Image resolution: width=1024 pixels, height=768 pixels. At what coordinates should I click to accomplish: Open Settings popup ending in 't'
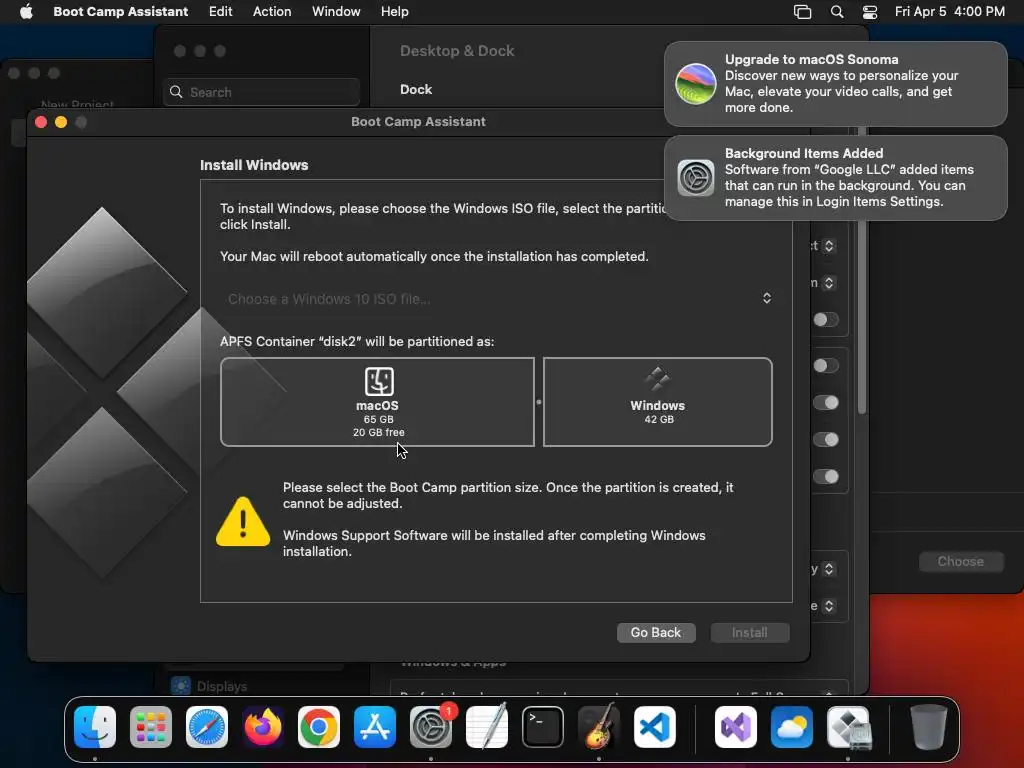tap(828, 246)
